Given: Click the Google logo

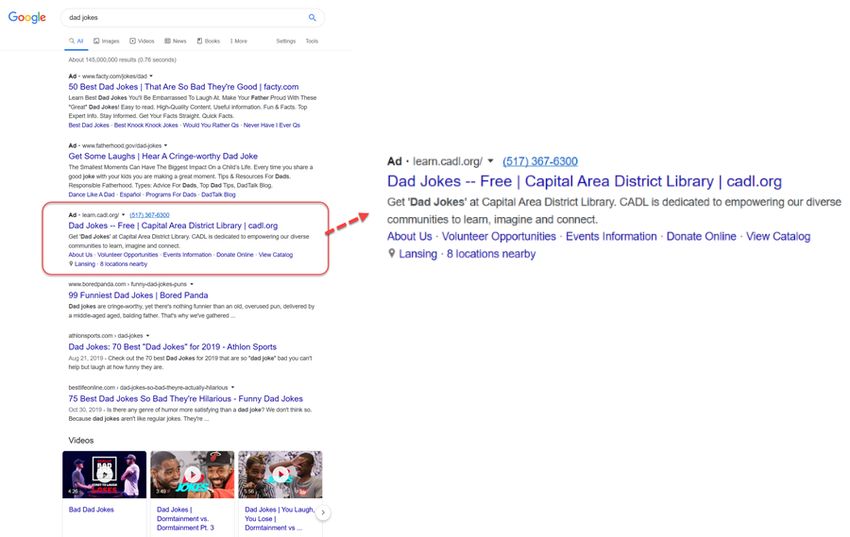Looking at the screenshot, I should point(27,17).
